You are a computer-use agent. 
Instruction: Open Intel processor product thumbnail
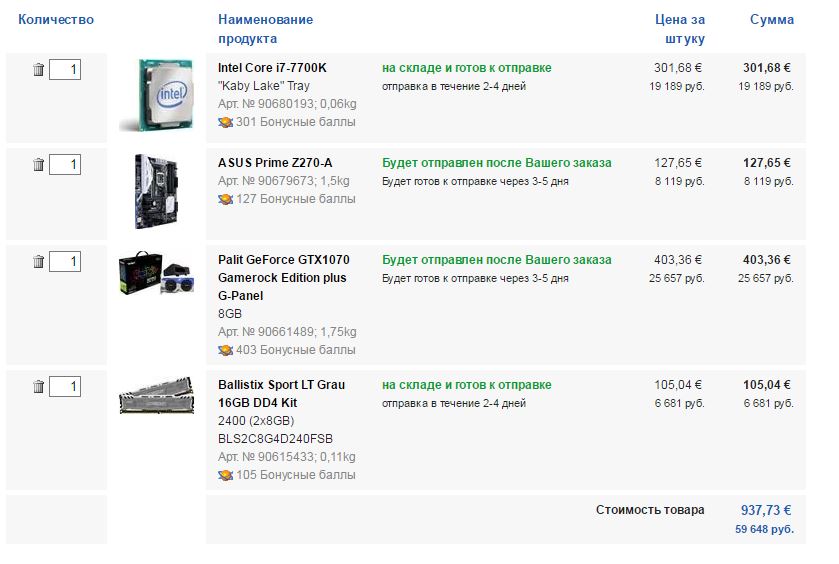156,95
